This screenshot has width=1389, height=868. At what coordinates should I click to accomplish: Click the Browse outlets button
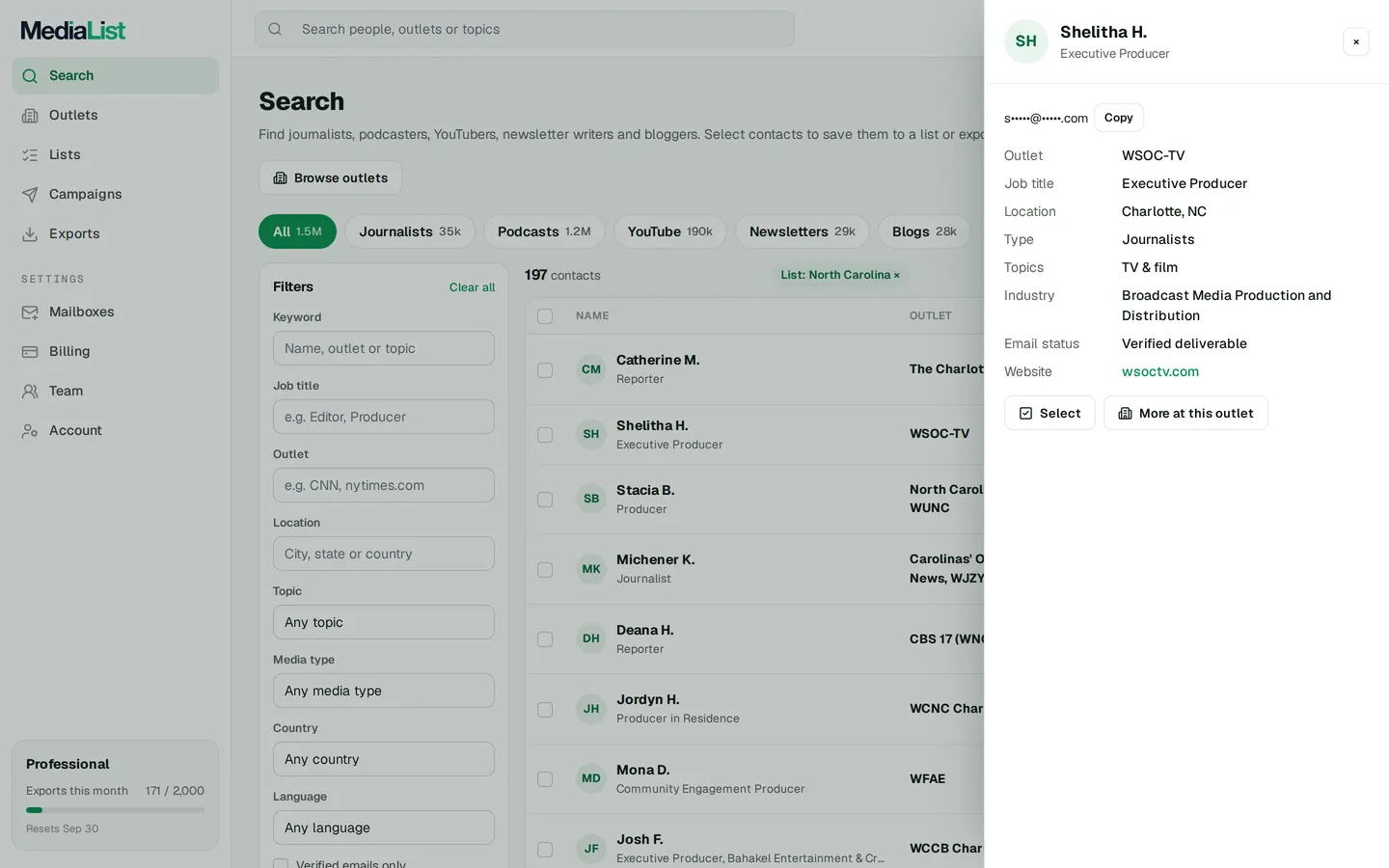tap(330, 177)
